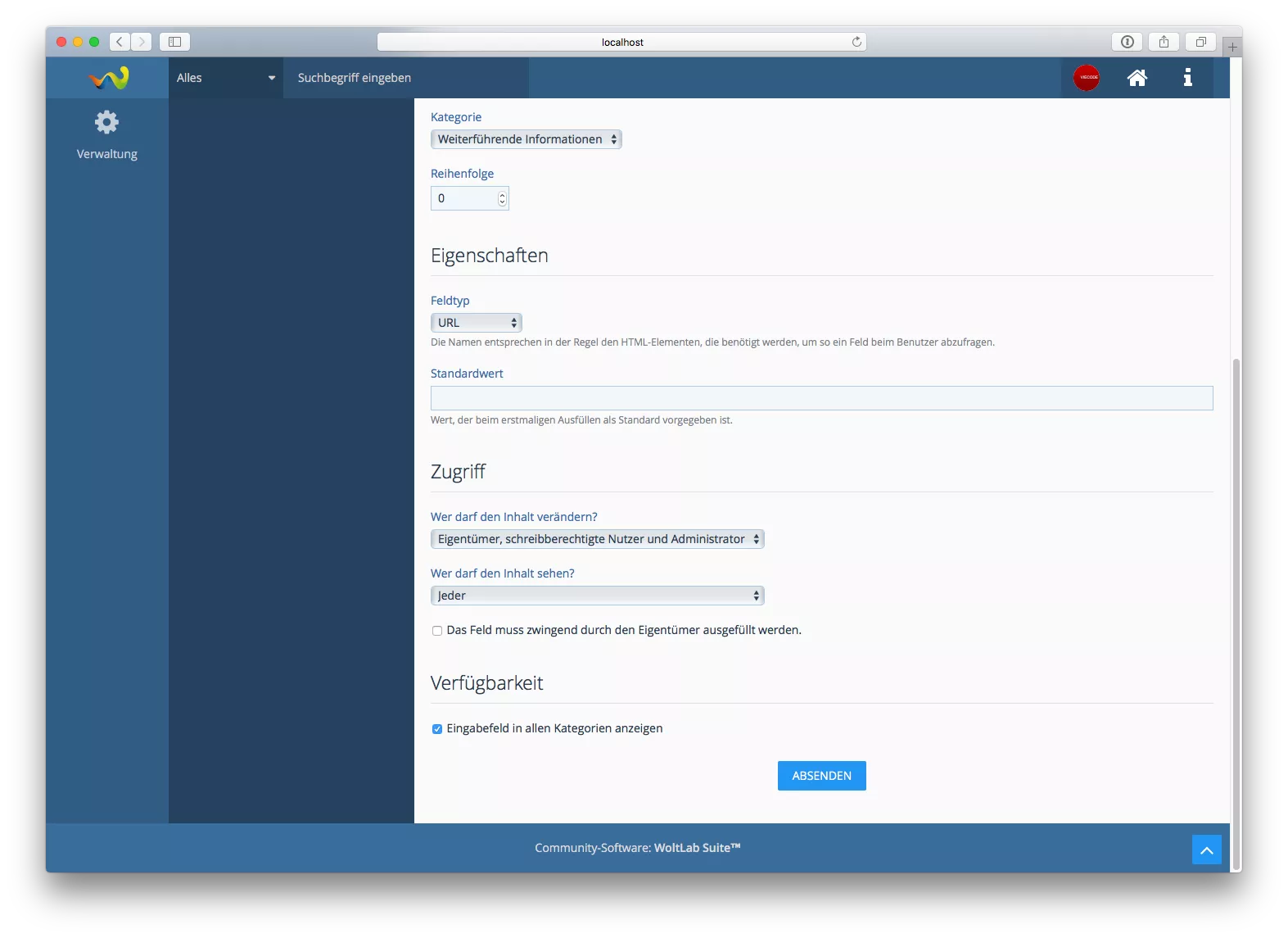Open the Kategorie dropdown
This screenshot has width=1288, height=938.
(526, 139)
